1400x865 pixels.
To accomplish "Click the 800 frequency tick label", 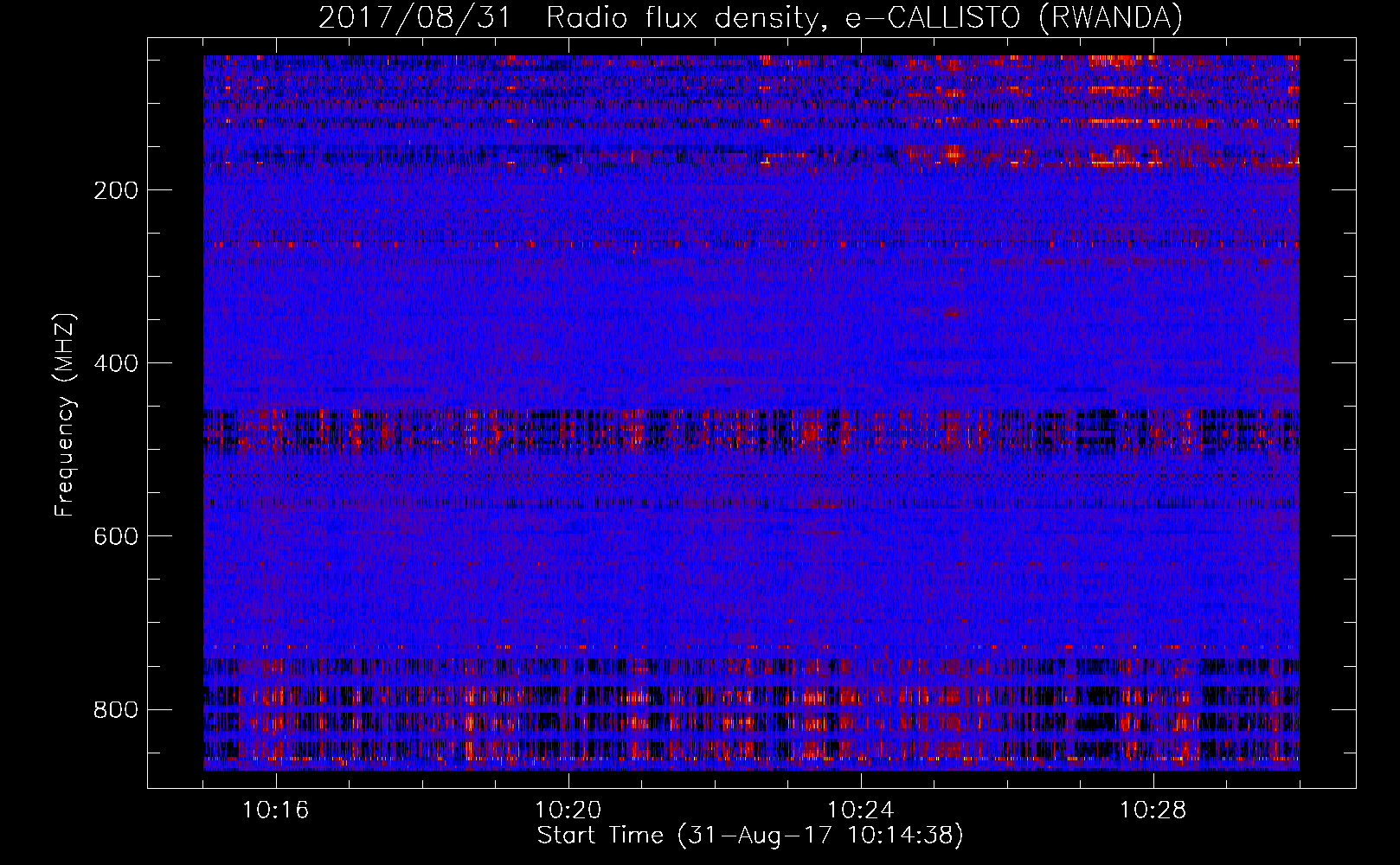I will point(115,709).
